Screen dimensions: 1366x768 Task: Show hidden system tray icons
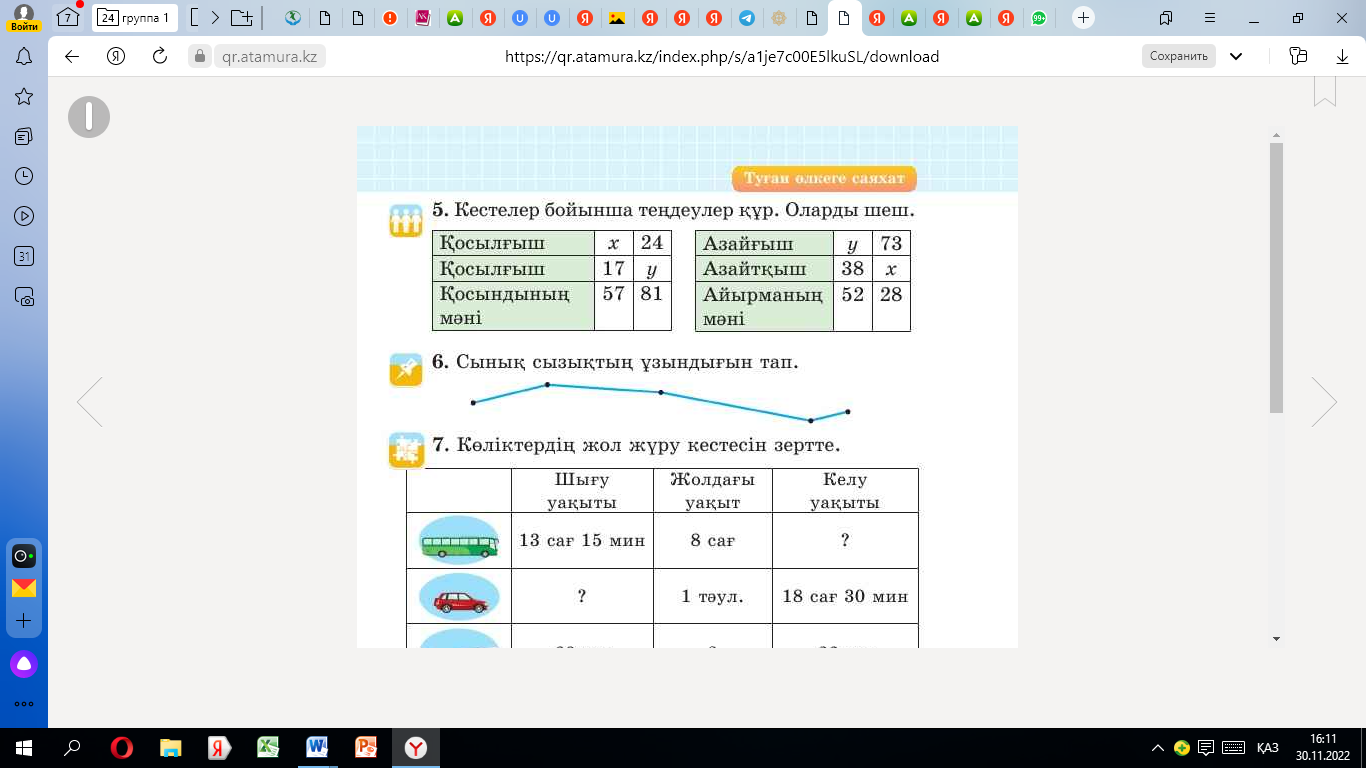tap(1158, 748)
